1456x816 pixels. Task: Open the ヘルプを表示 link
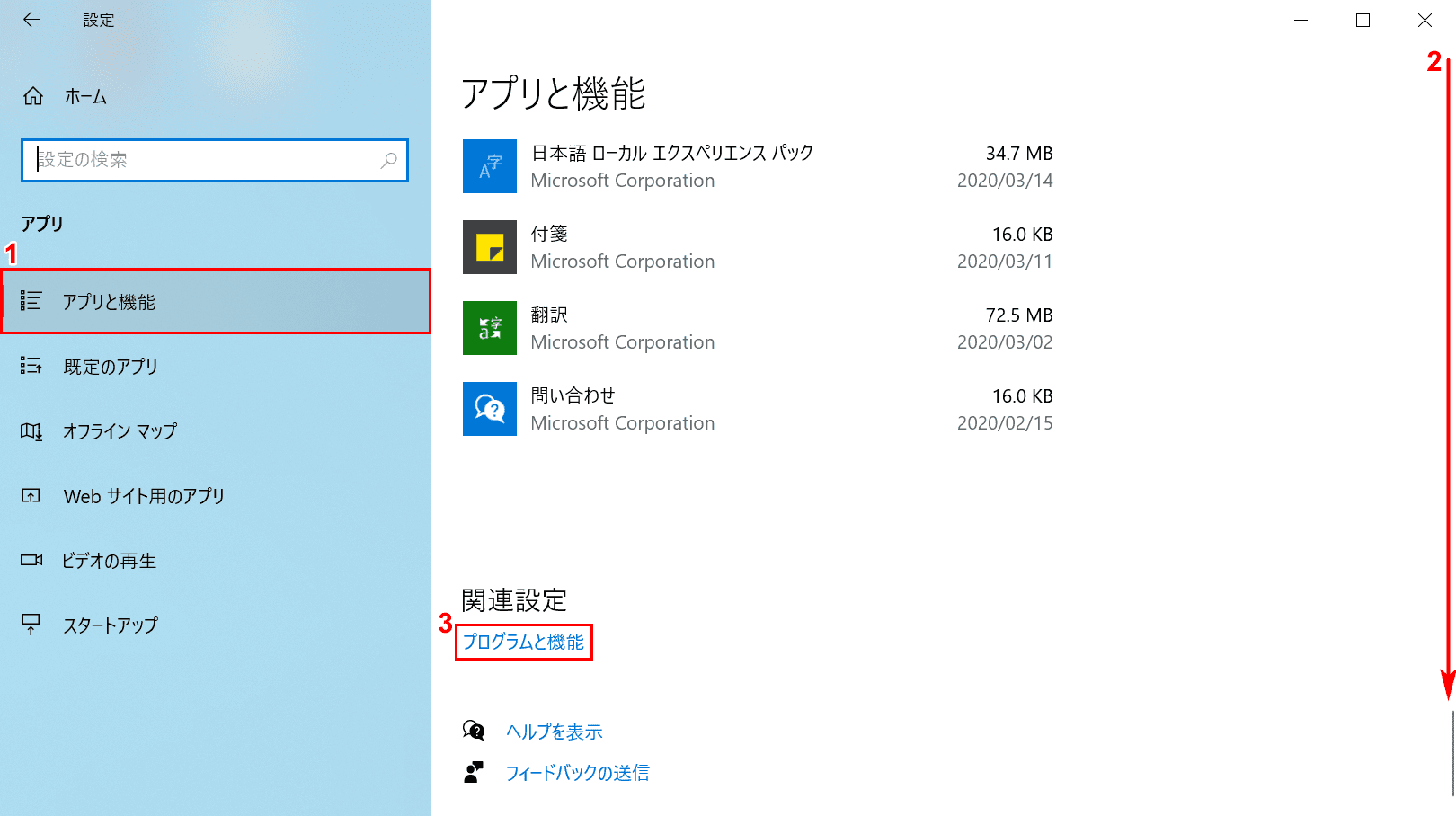tap(555, 732)
